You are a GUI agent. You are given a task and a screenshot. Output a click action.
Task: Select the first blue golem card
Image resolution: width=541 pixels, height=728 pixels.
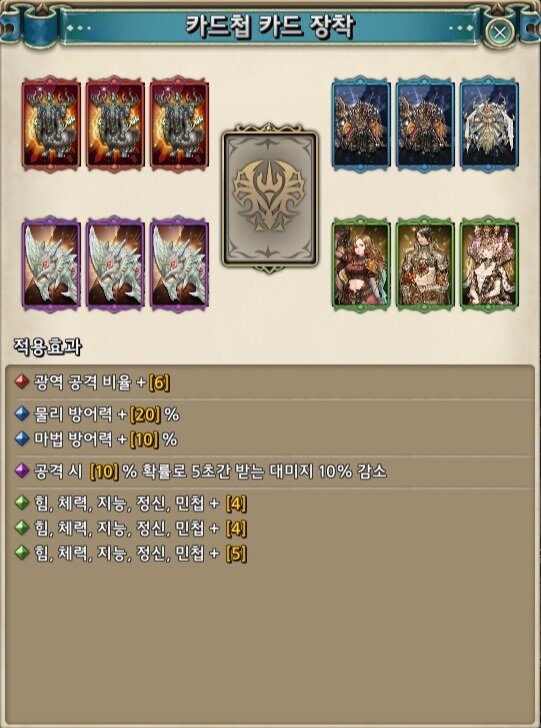tap(361, 124)
